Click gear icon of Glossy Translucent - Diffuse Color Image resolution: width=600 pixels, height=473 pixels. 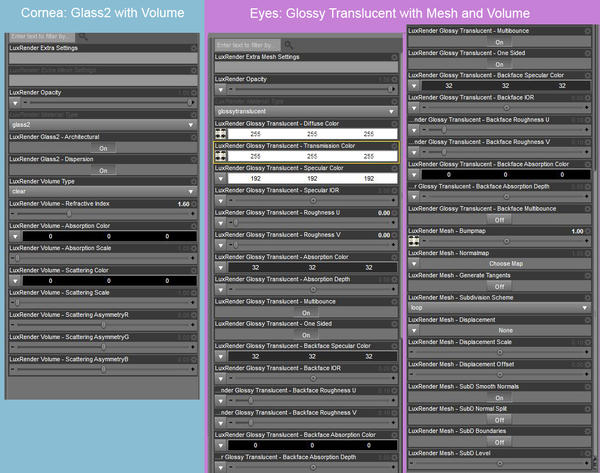(394, 124)
